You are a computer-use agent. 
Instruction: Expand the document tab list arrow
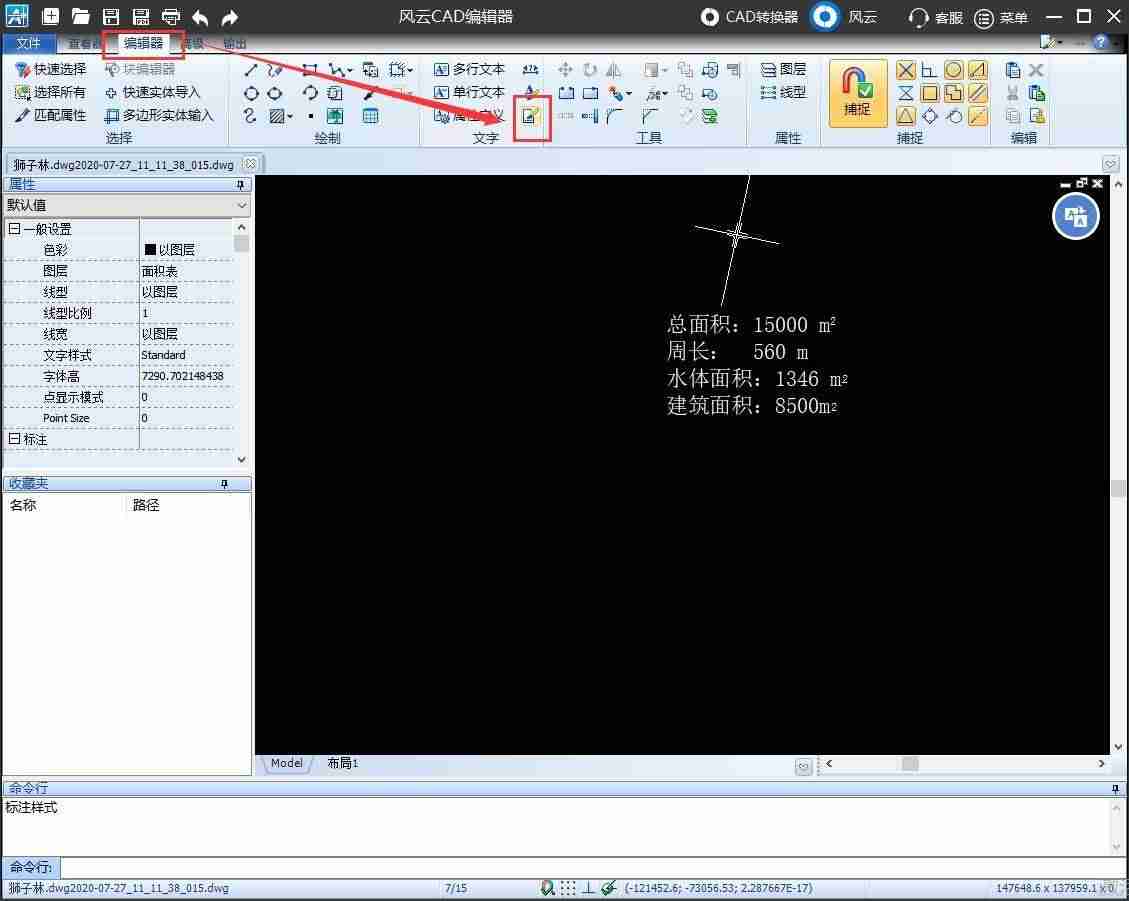coord(1110,164)
